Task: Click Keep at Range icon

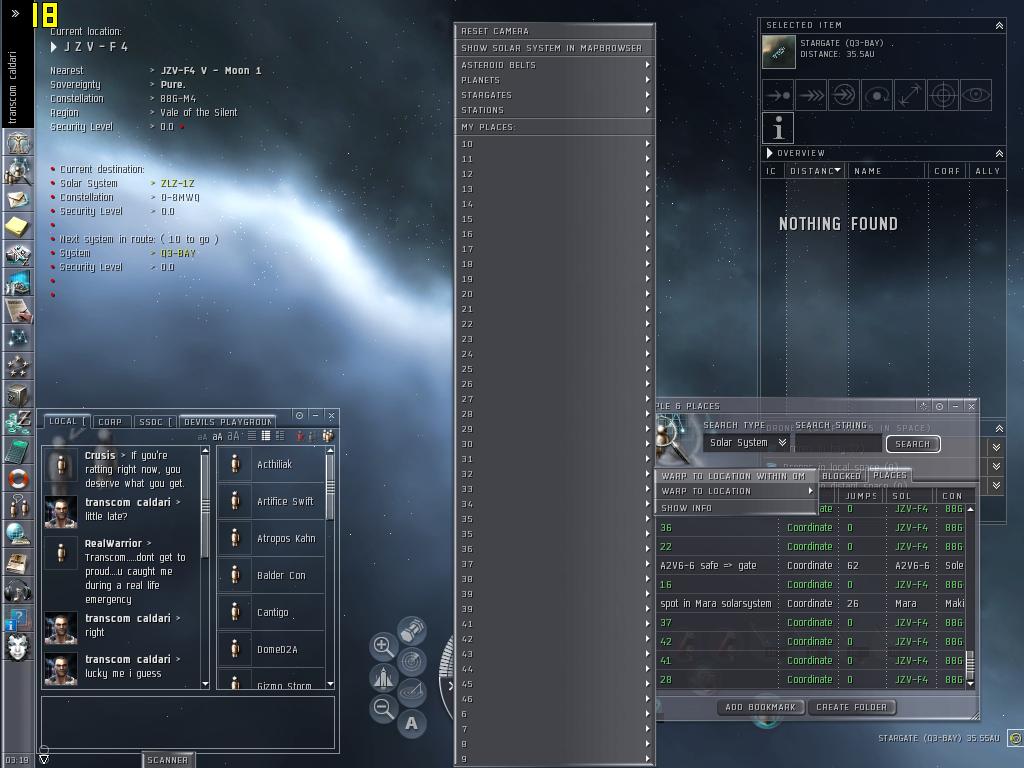Action: tap(910, 95)
